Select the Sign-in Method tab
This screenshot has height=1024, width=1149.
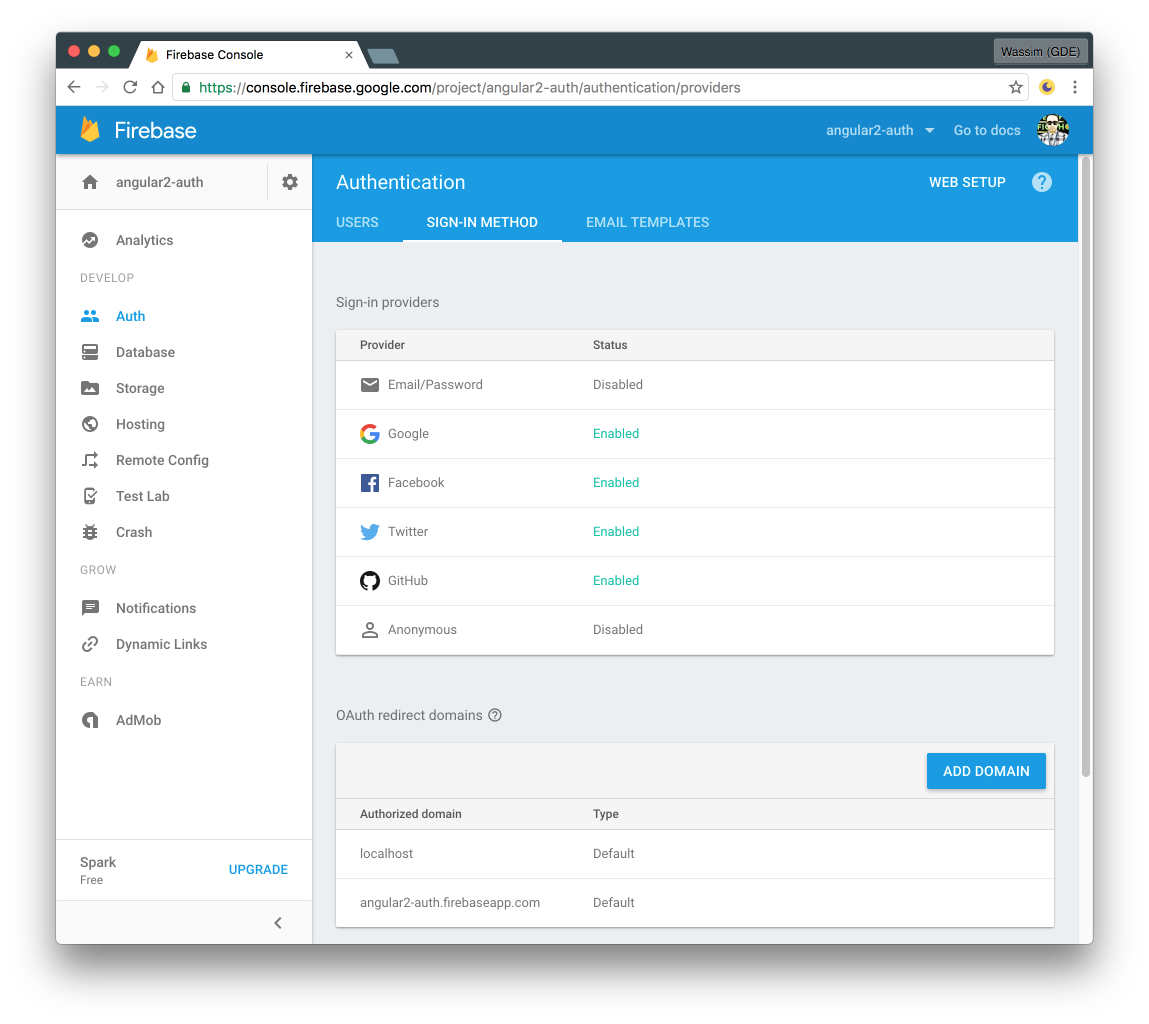[x=482, y=222]
